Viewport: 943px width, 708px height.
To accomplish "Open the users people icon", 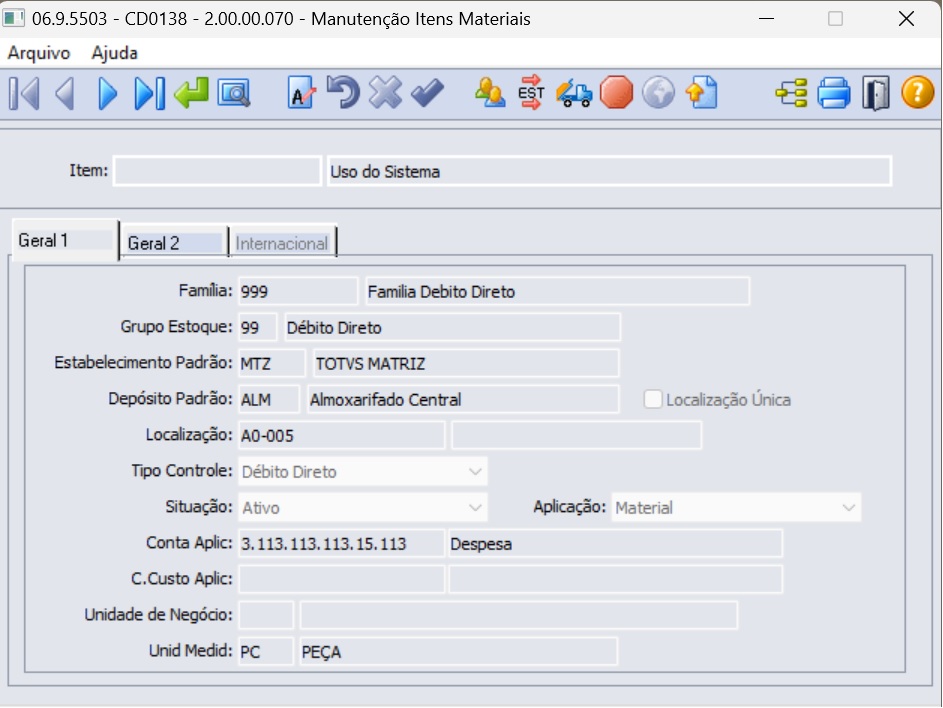I will click(490, 93).
